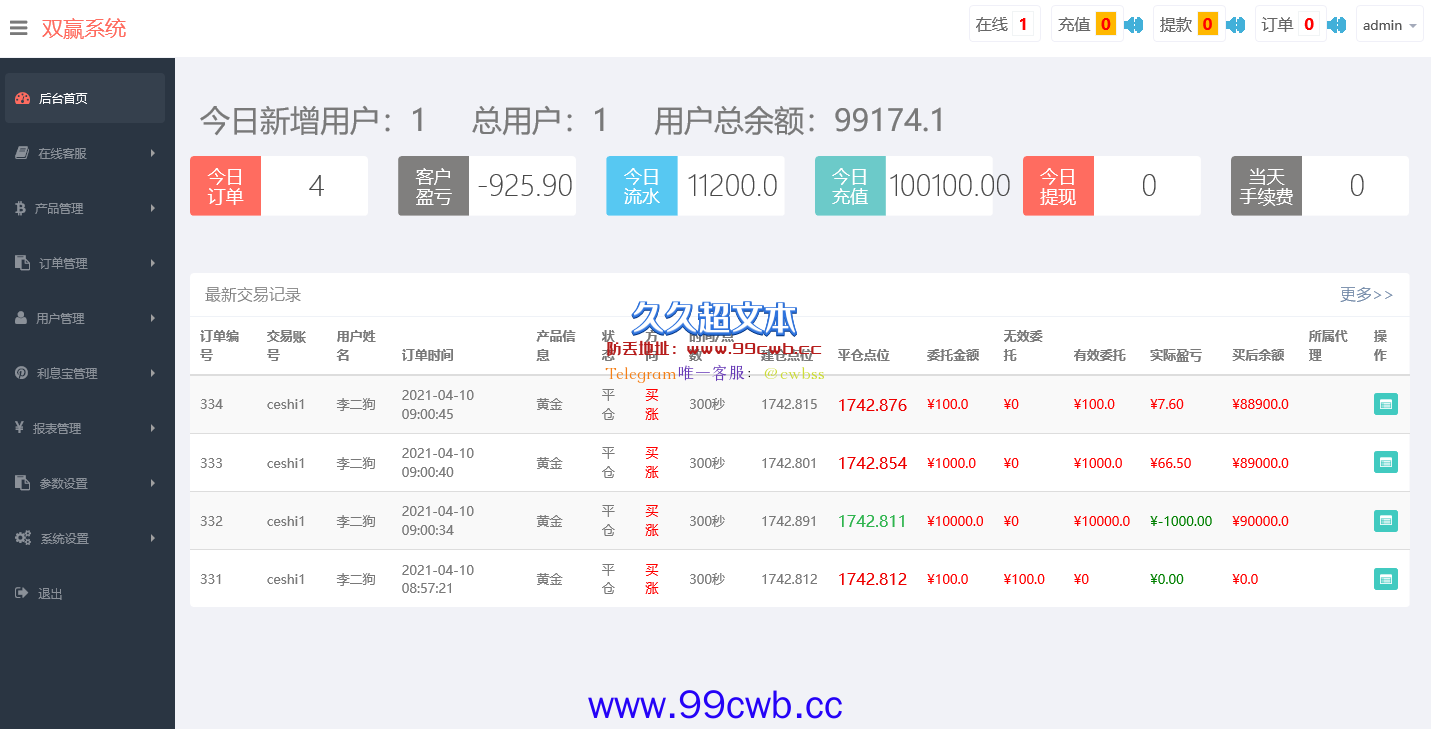This screenshot has height=729, width=1431.
Task: Click the 退出 sign-out icon
Action: click(x=22, y=593)
